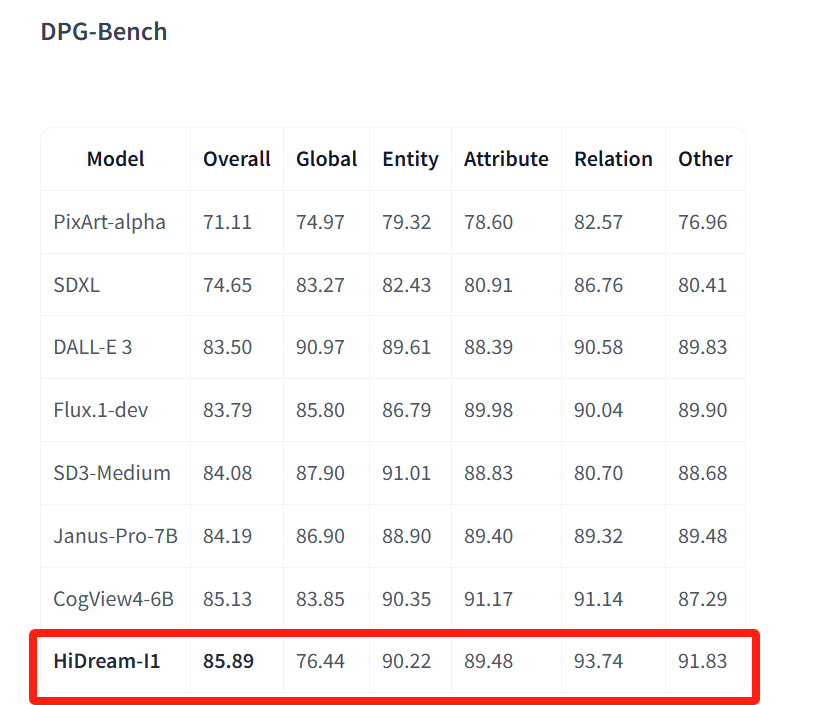Click HiDream-I1's overall score 85.89
Viewport: 822px width, 705px height.
(228, 661)
